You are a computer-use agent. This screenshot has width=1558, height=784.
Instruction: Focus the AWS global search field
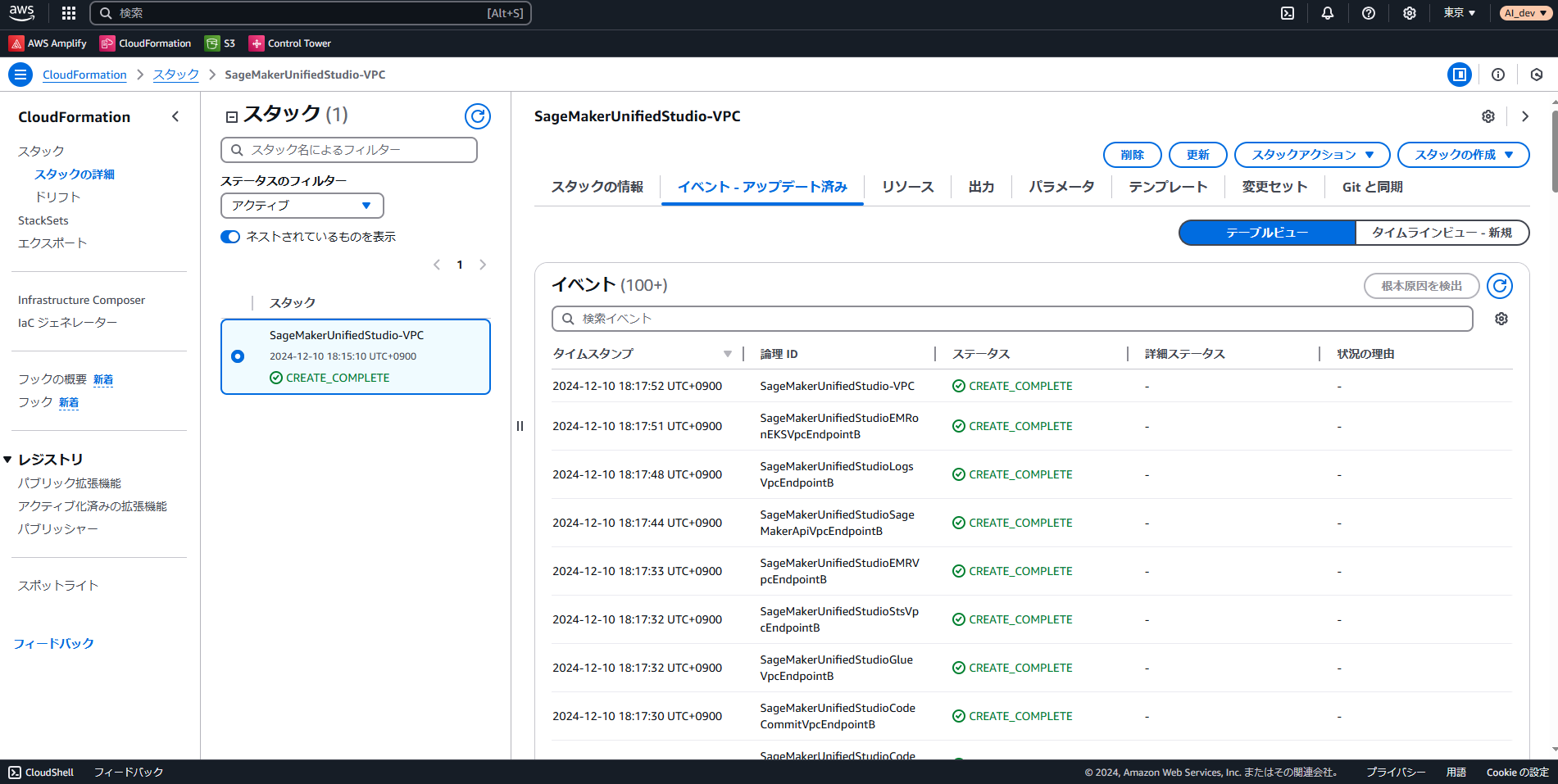[x=311, y=13]
